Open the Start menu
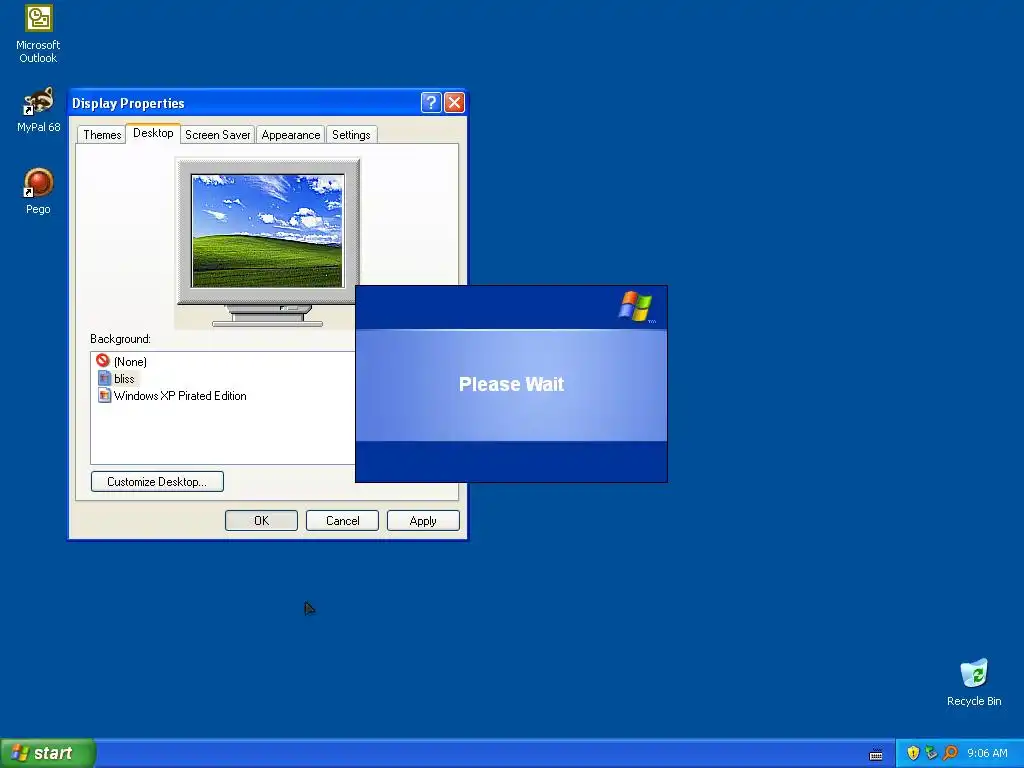 pyautogui.click(x=47, y=753)
